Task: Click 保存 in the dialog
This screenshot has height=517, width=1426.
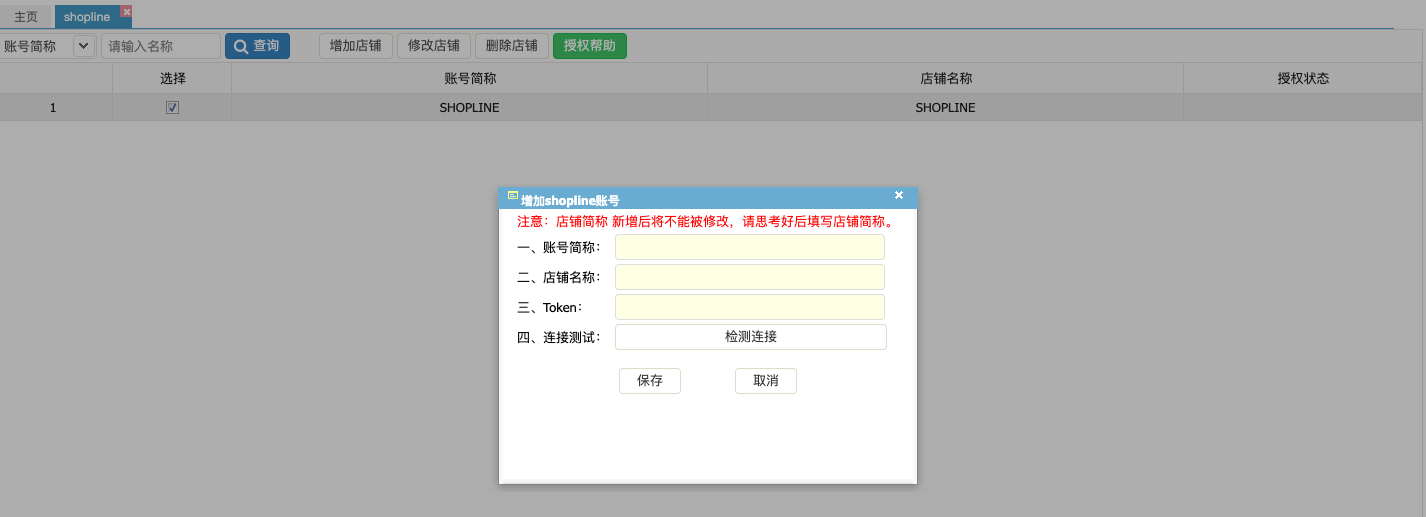Action: [650, 381]
